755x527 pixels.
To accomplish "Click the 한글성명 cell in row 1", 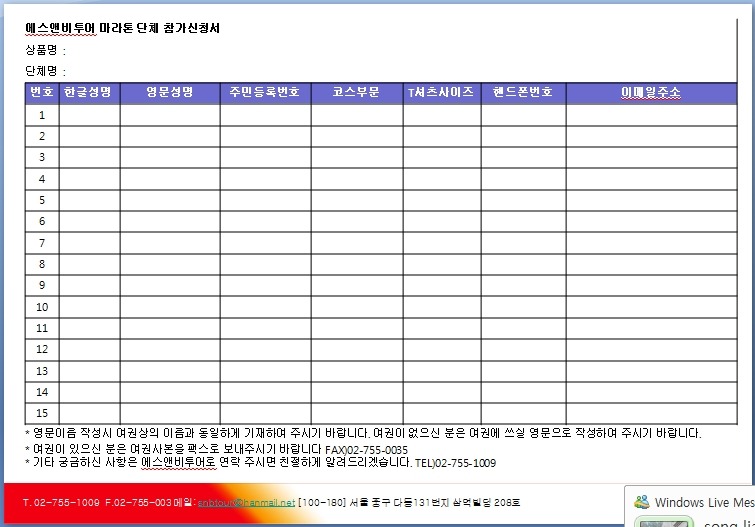I will 90,115.
